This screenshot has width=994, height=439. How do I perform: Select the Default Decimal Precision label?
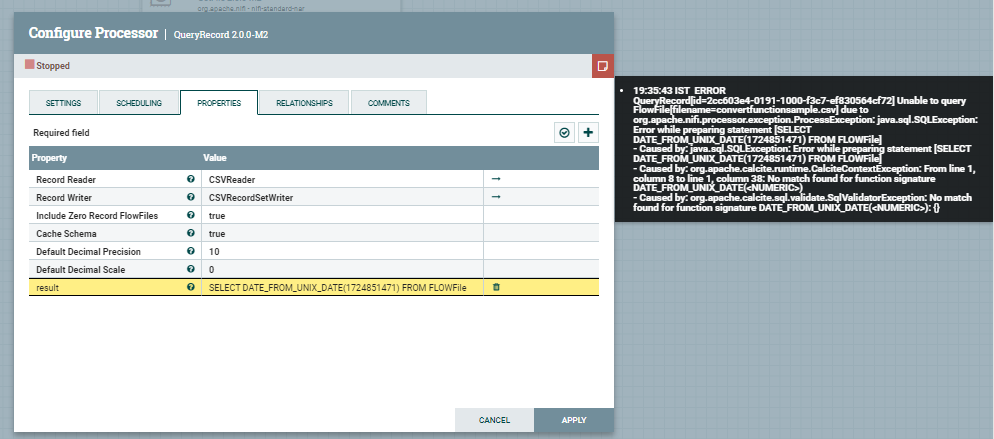point(88,251)
